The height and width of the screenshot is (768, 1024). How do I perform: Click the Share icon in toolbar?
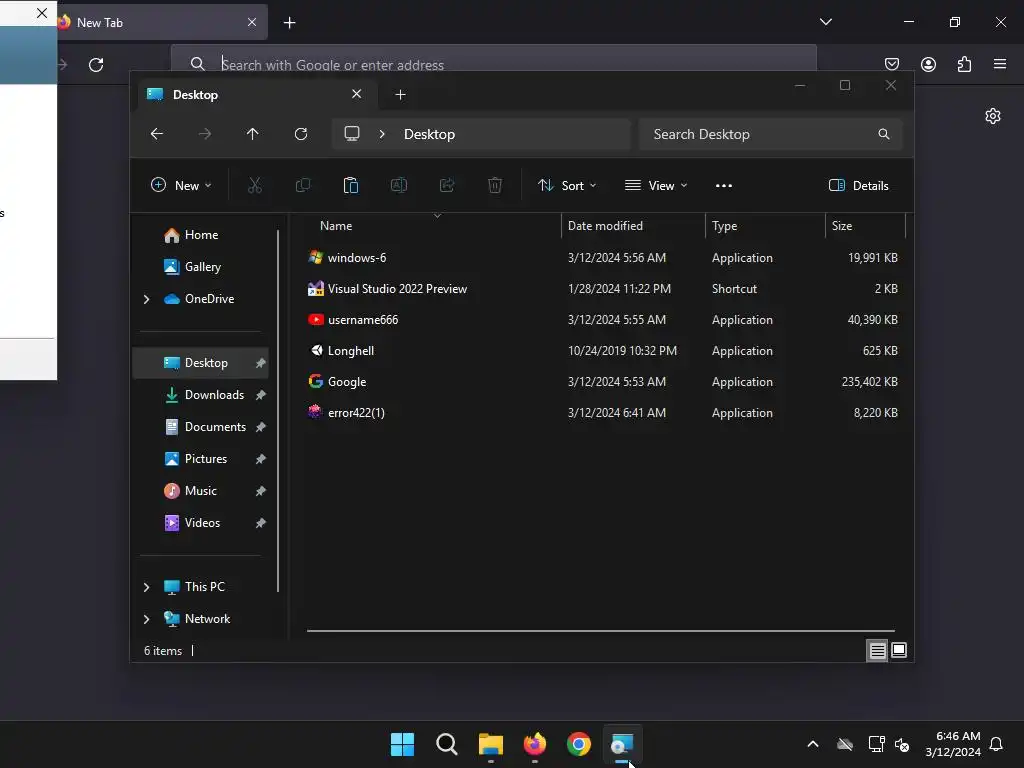coord(447,185)
